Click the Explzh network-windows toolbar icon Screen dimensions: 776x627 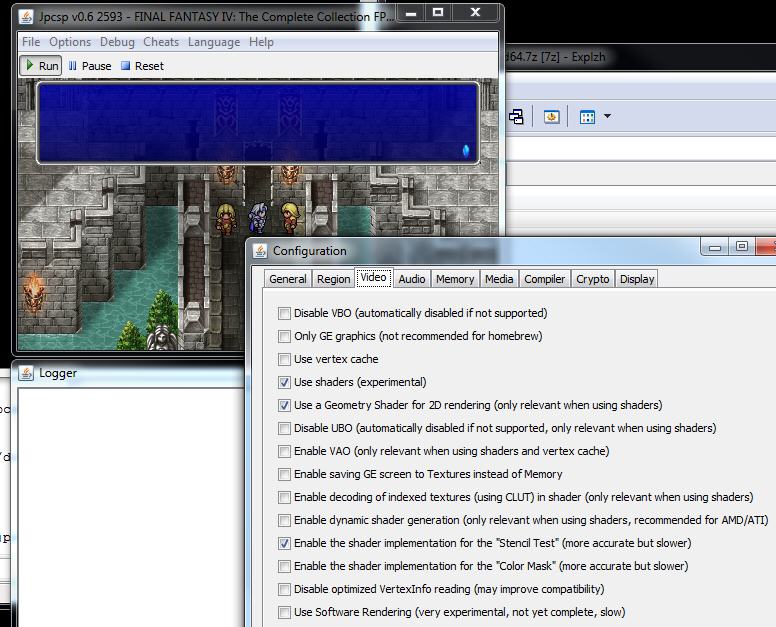[516, 117]
